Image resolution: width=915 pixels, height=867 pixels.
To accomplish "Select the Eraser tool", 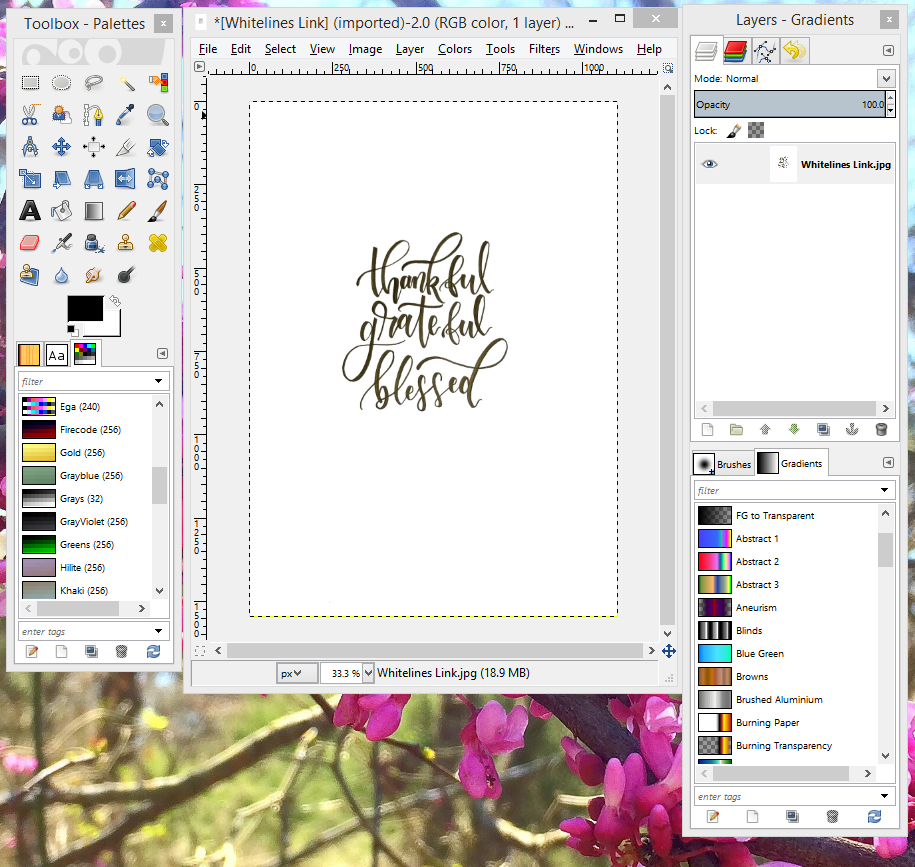I will click(30, 242).
